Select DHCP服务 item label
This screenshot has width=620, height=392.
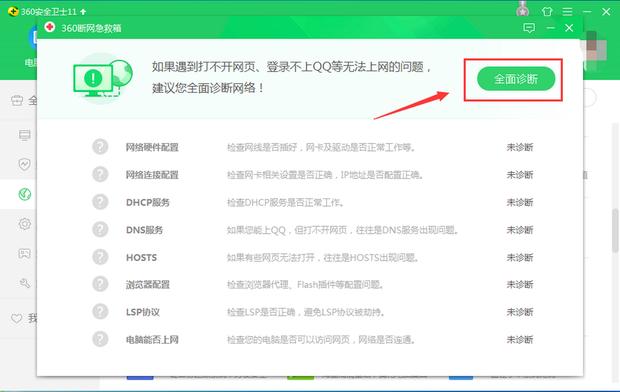(148, 203)
